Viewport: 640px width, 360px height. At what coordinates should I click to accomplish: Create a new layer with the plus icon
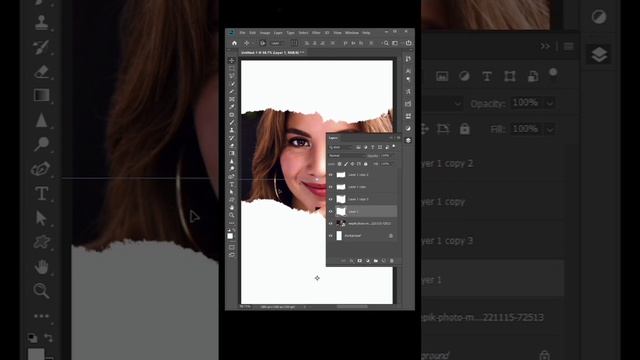[x=384, y=260]
